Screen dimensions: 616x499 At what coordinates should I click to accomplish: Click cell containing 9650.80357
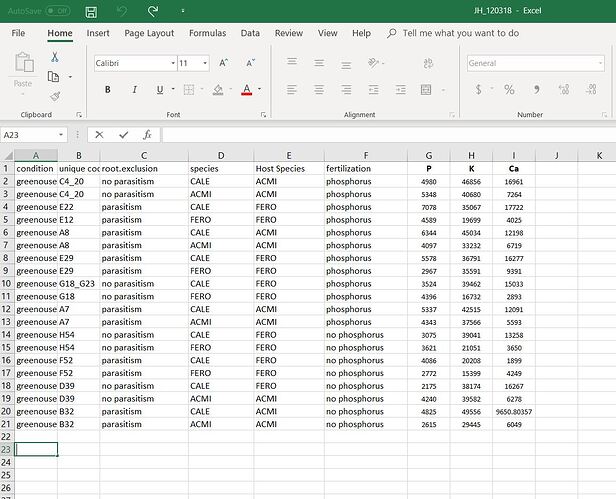[514, 412]
